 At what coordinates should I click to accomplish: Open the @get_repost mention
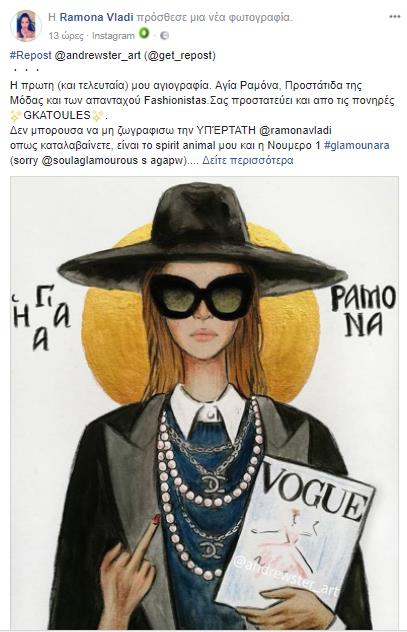point(180,55)
